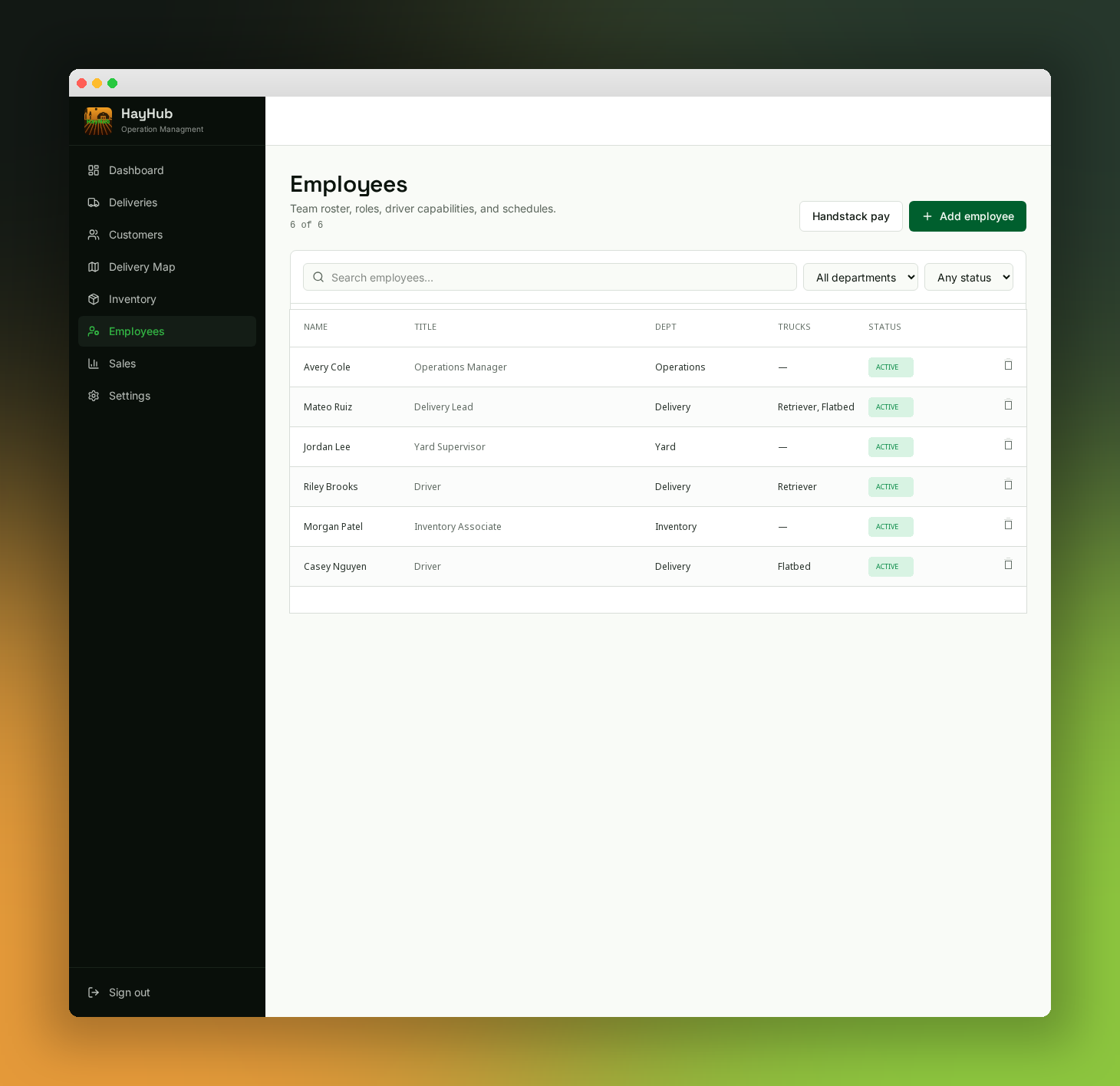
Task: Click the Yard Supervisor title
Action: tap(450, 447)
